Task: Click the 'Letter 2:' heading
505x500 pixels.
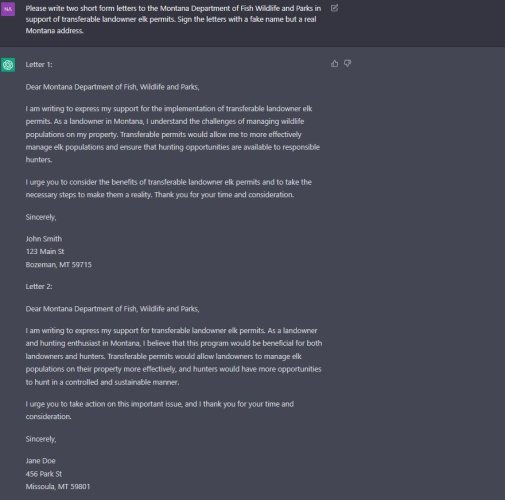Action: click(39, 286)
